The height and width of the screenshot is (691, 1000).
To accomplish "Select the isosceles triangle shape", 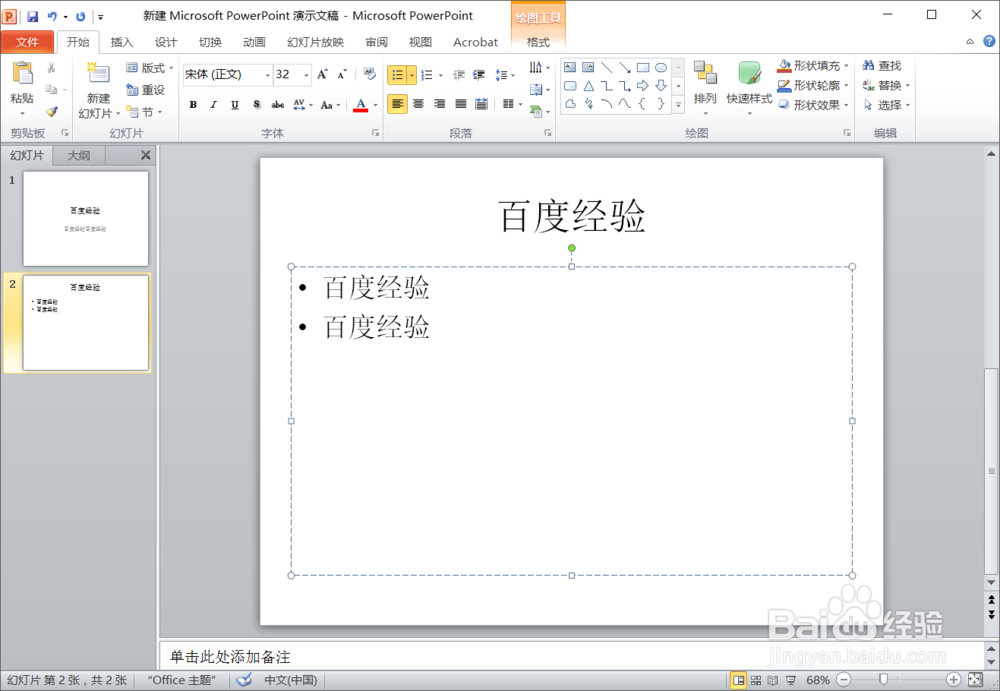I will coord(589,85).
